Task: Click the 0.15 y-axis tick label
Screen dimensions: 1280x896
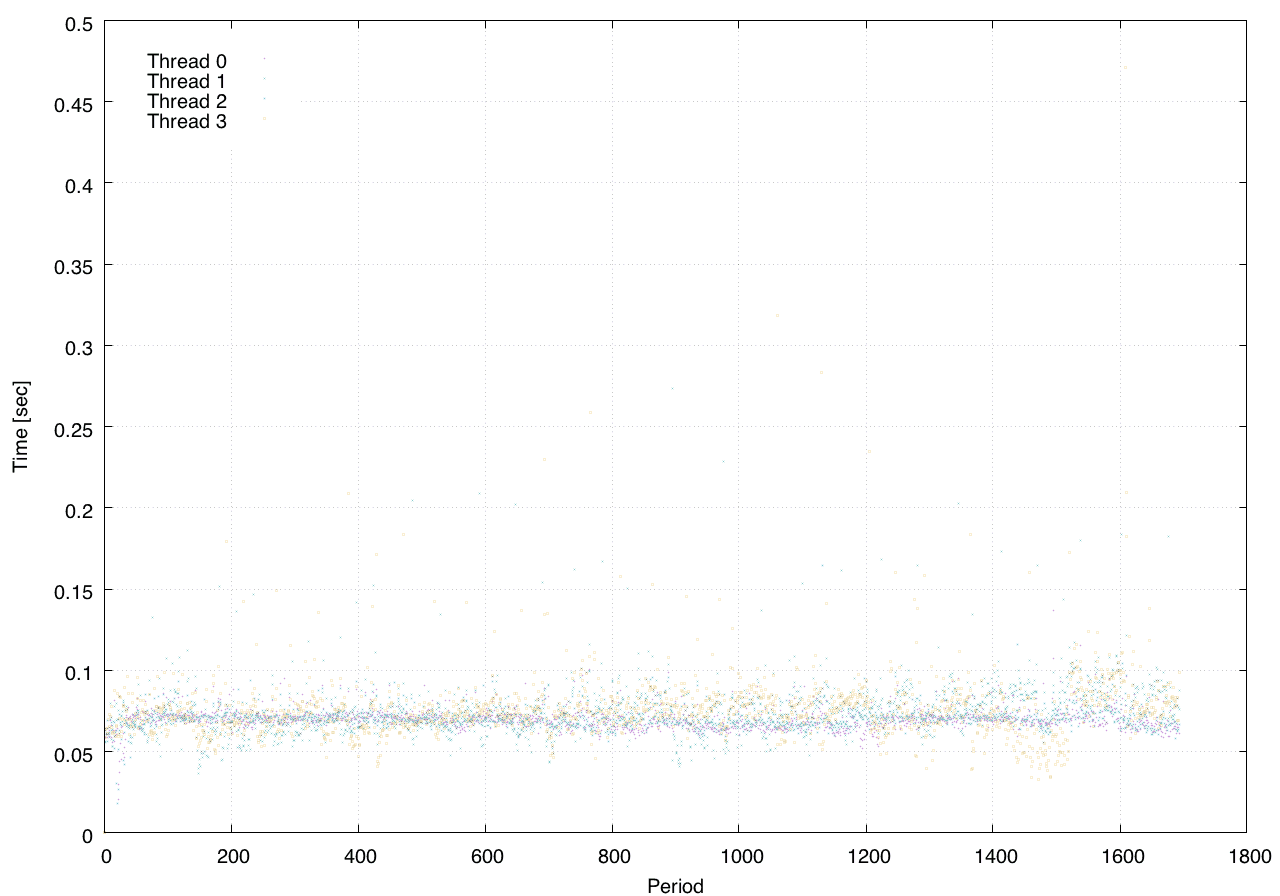Action: pyautogui.click(x=70, y=590)
